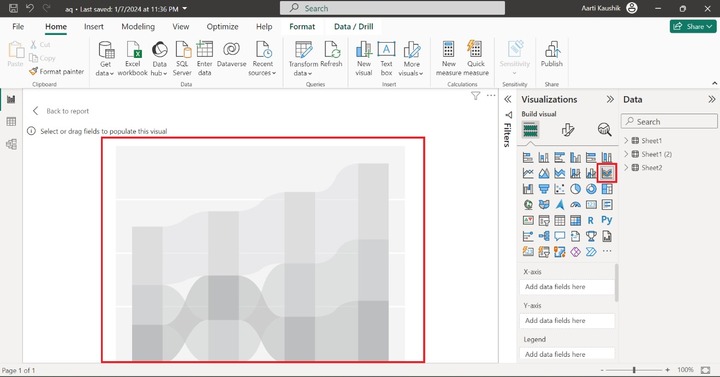Select the Power Apps visual
This screenshot has height=377, width=720.
(575, 252)
